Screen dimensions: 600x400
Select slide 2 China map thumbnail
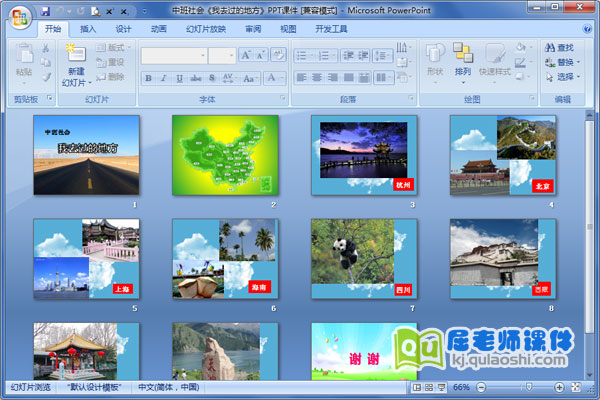pos(225,155)
